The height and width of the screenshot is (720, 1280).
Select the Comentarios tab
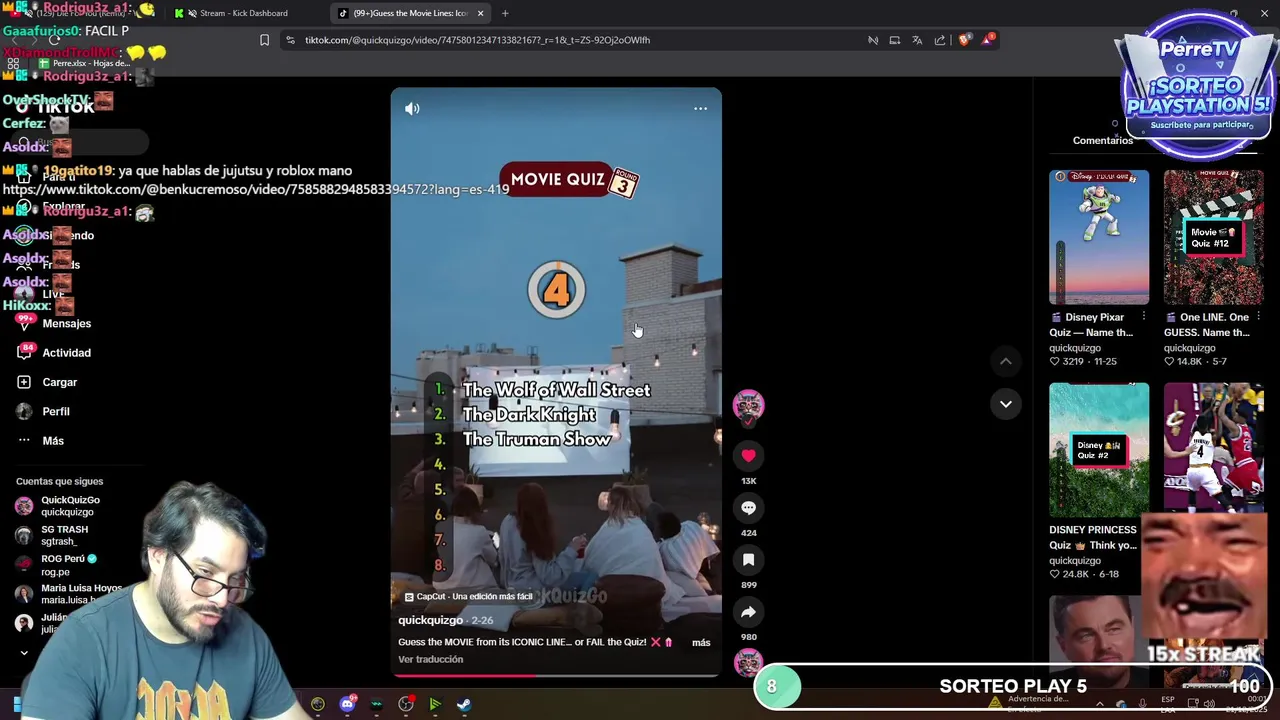coord(1102,141)
